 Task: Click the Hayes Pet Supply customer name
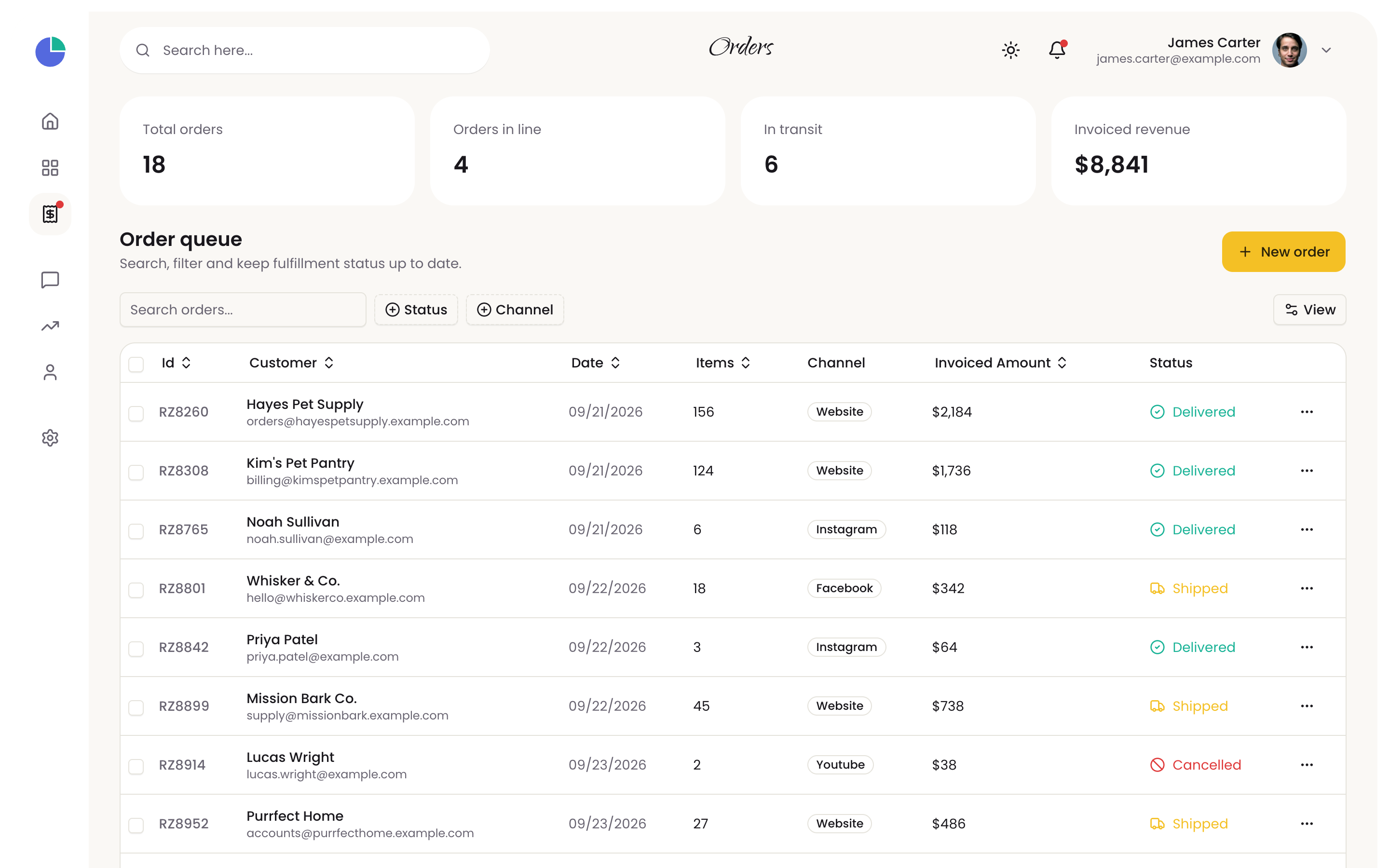point(305,404)
